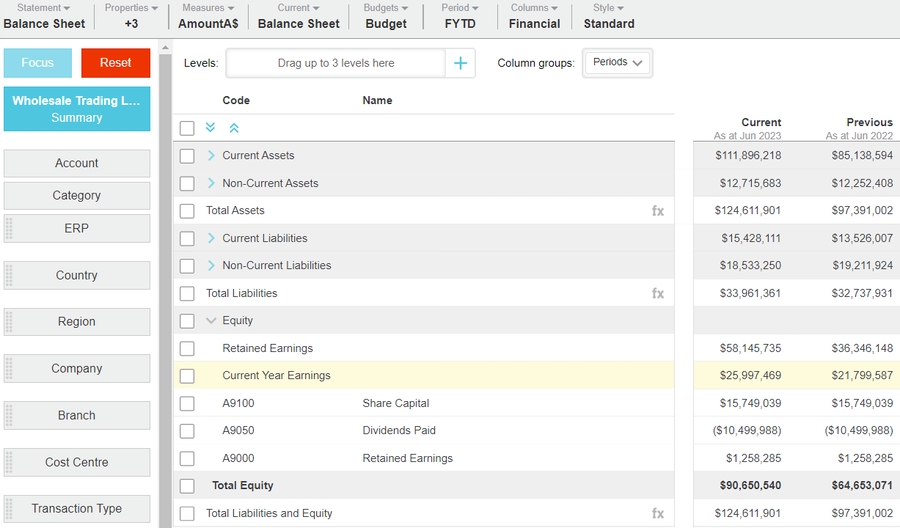The width and height of the screenshot is (900, 528).
Task: Click the vertical scrollbar beside dimension panel
Action: pos(165,280)
